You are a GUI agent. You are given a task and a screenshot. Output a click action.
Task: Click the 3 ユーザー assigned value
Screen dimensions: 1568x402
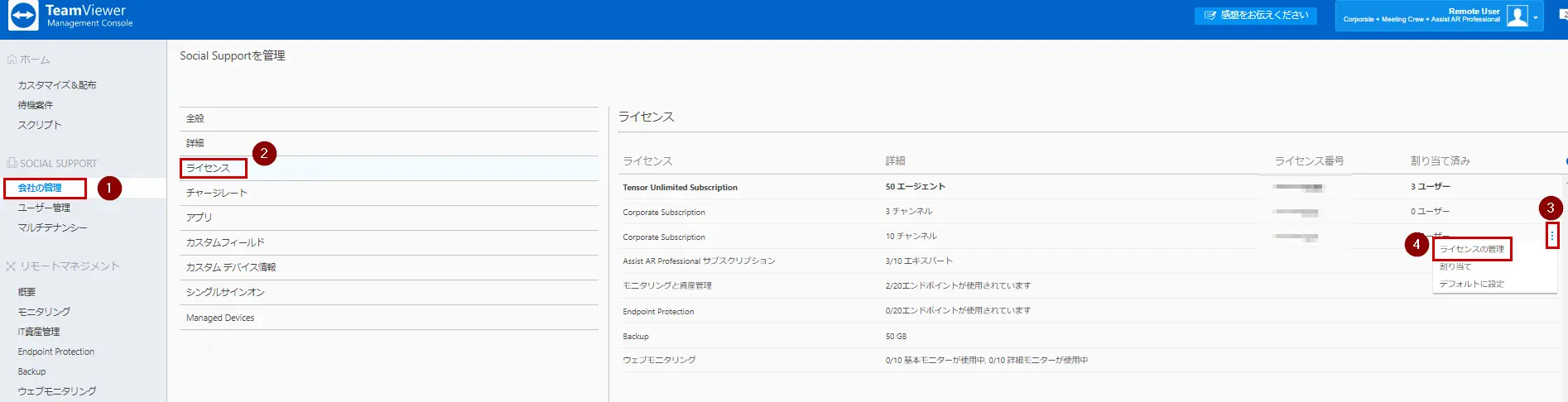click(x=1431, y=187)
